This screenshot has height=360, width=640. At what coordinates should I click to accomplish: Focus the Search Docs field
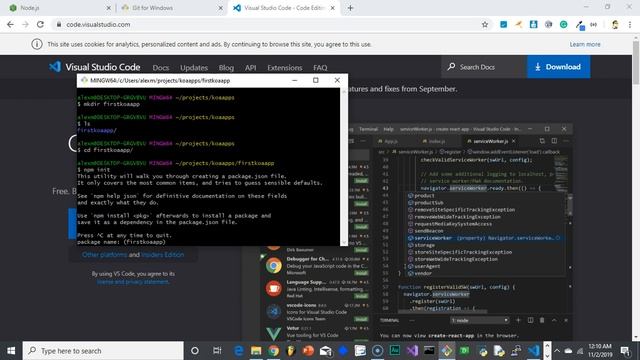484,67
